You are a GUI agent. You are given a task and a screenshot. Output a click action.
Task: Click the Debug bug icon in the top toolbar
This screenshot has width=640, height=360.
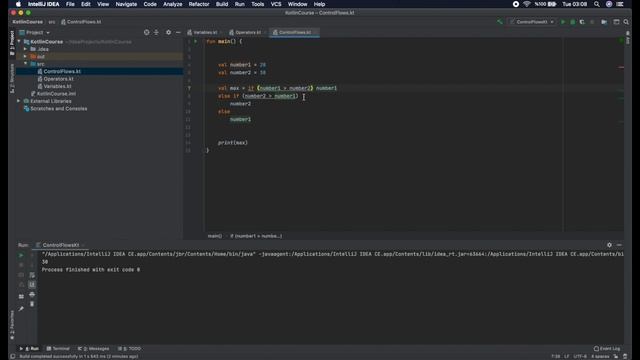point(573,22)
